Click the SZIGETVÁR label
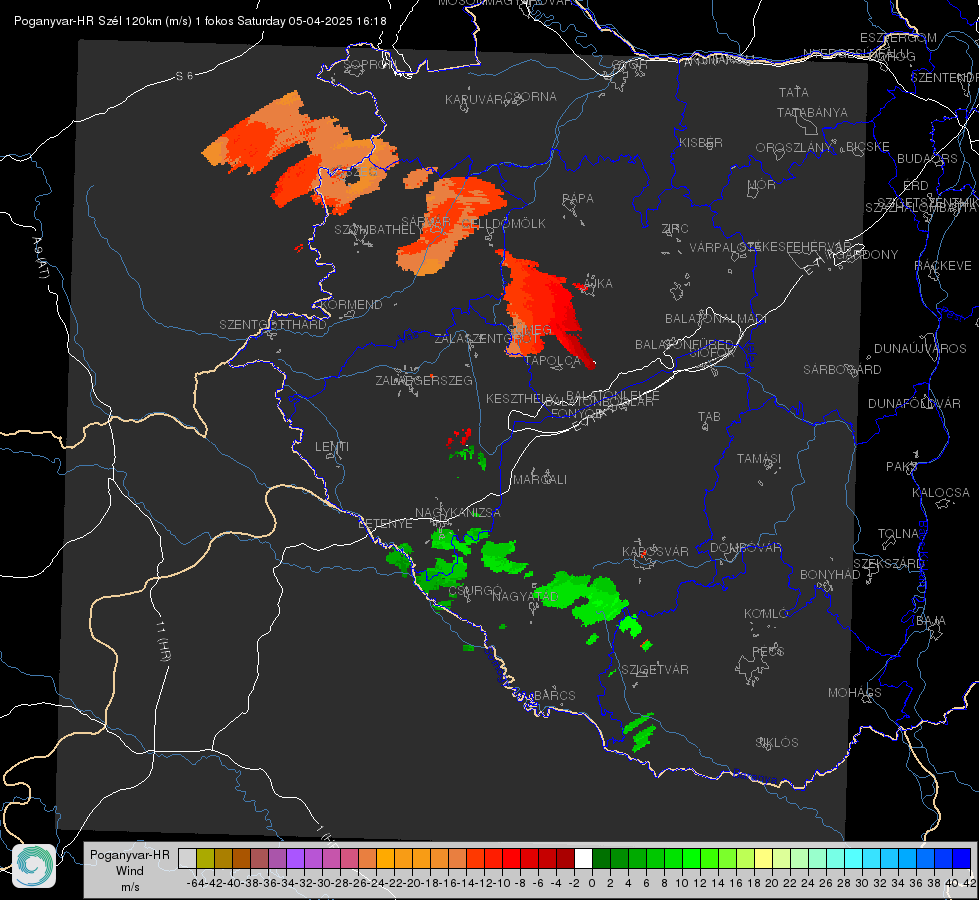The height and width of the screenshot is (900, 979). (x=655, y=670)
